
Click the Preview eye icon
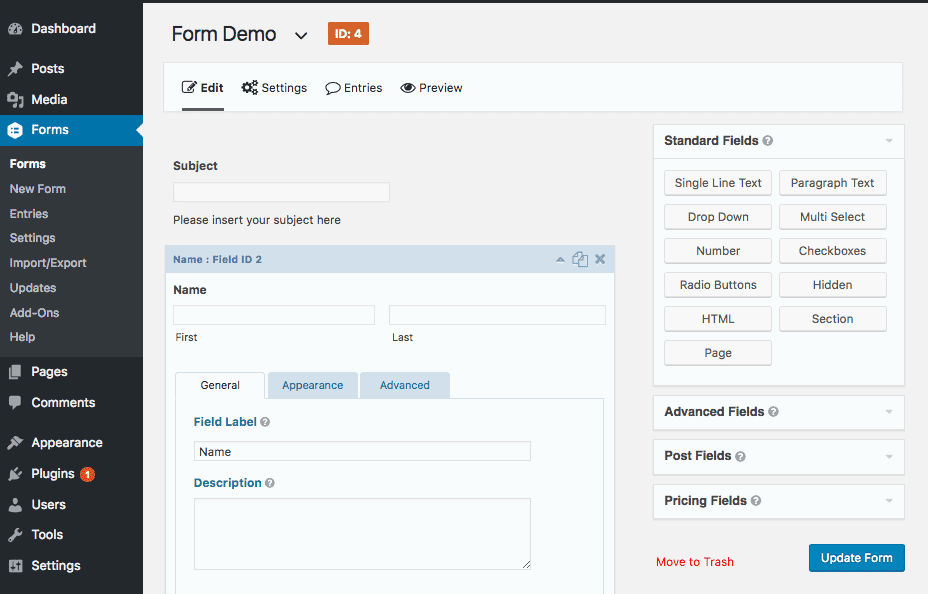[x=408, y=88]
